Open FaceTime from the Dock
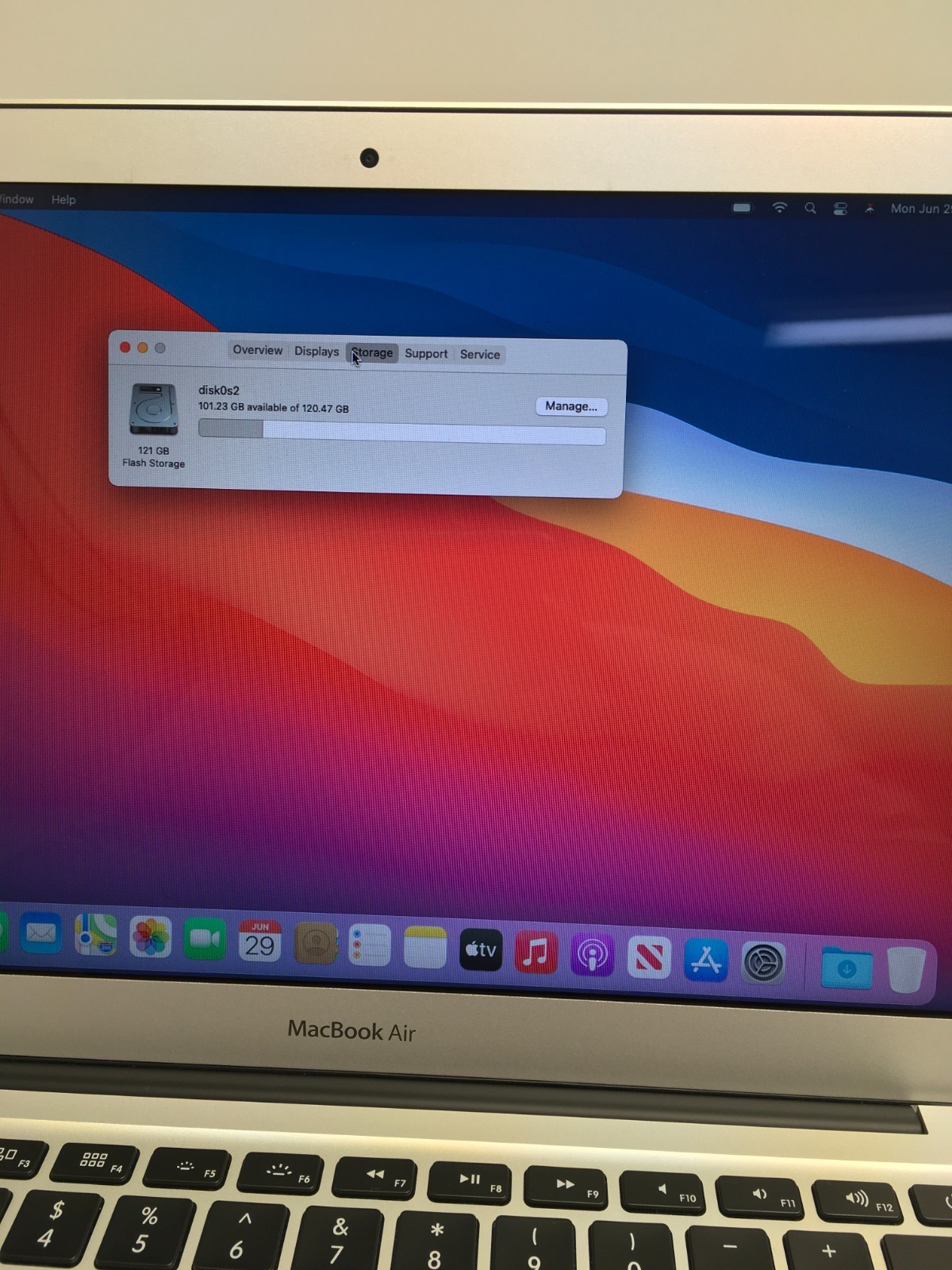 (x=205, y=939)
